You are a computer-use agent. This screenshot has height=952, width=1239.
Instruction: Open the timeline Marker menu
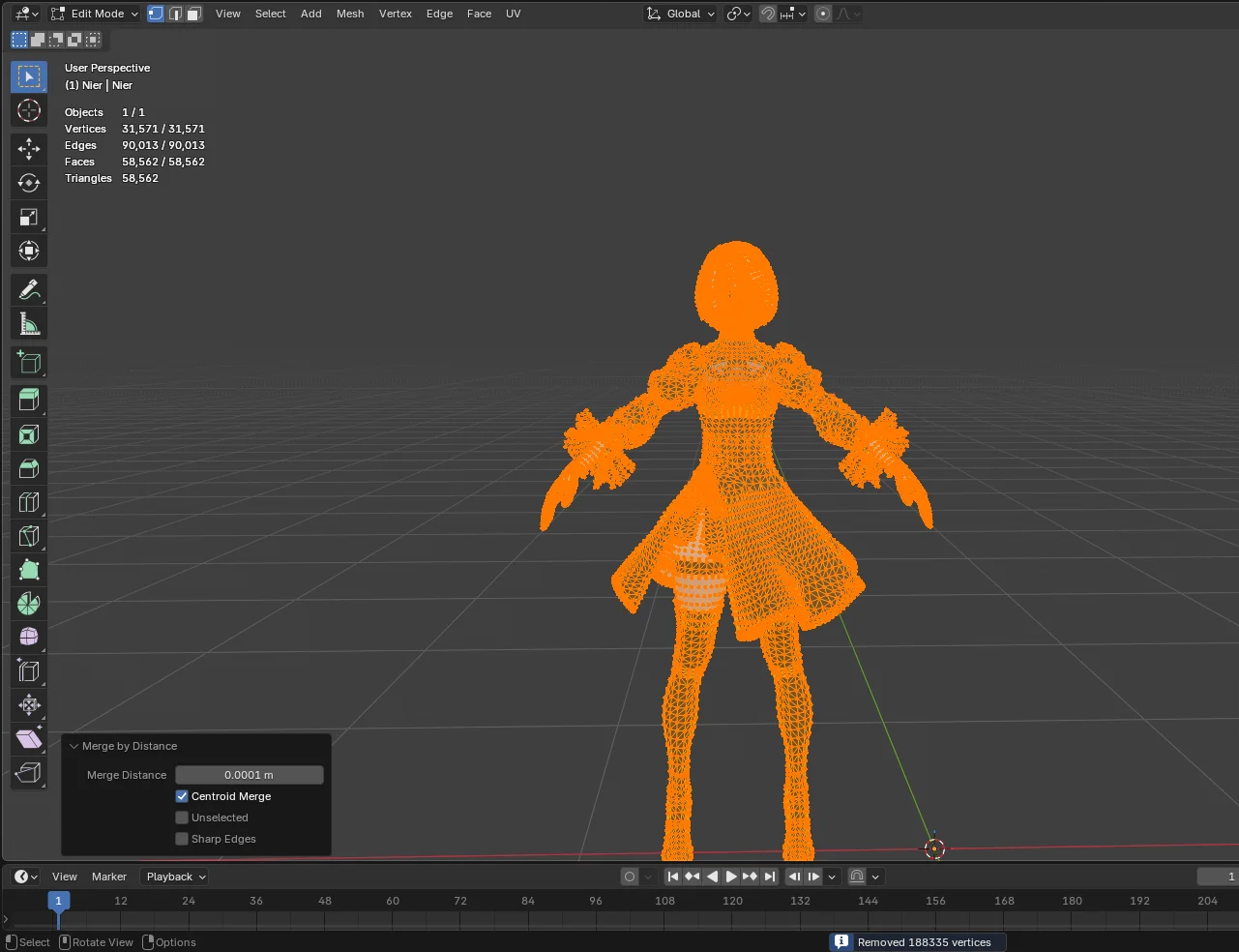pyautogui.click(x=109, y=877)
